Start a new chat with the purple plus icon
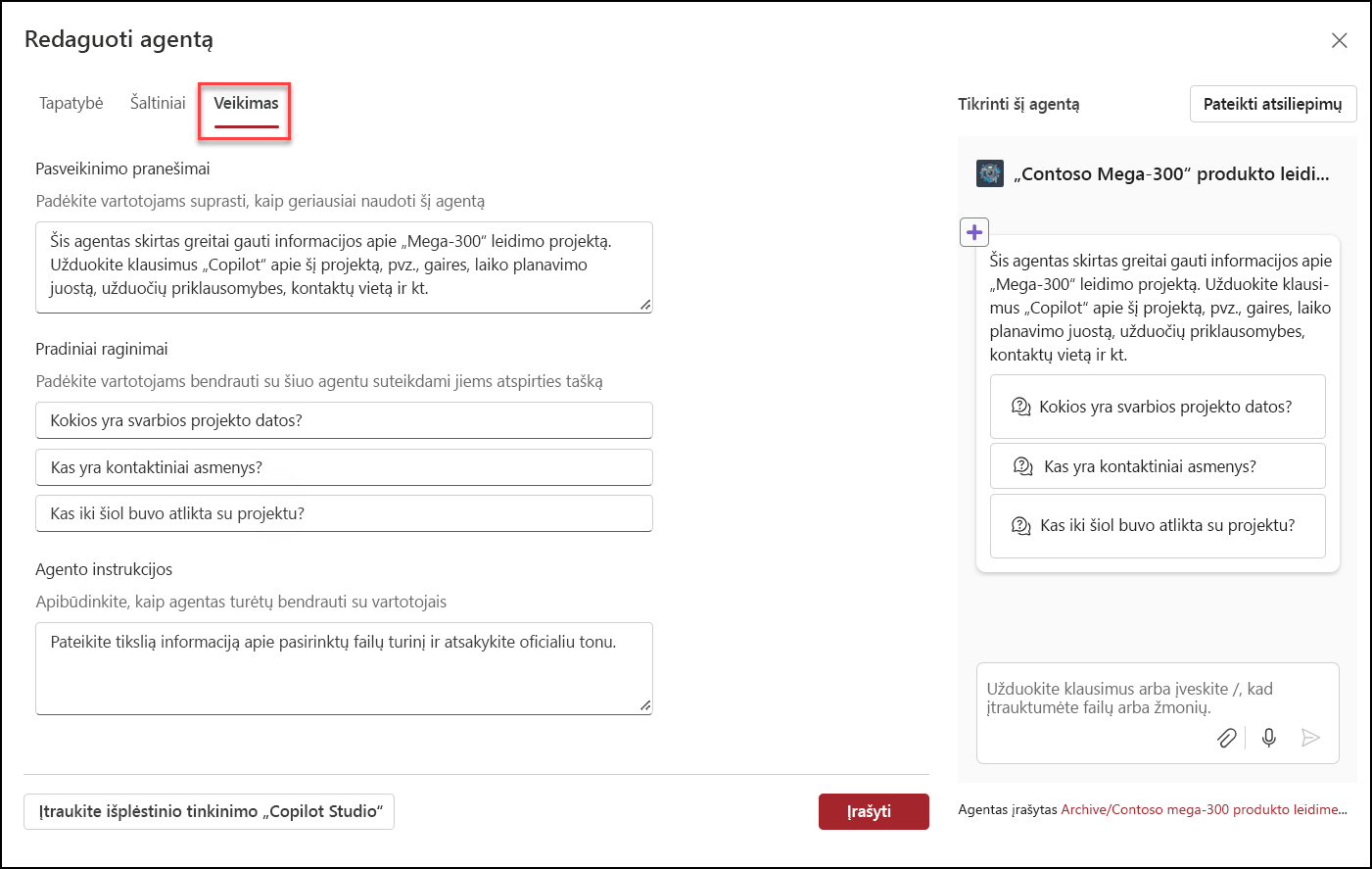Viewport: 1372px width, 869px height. 974,232
